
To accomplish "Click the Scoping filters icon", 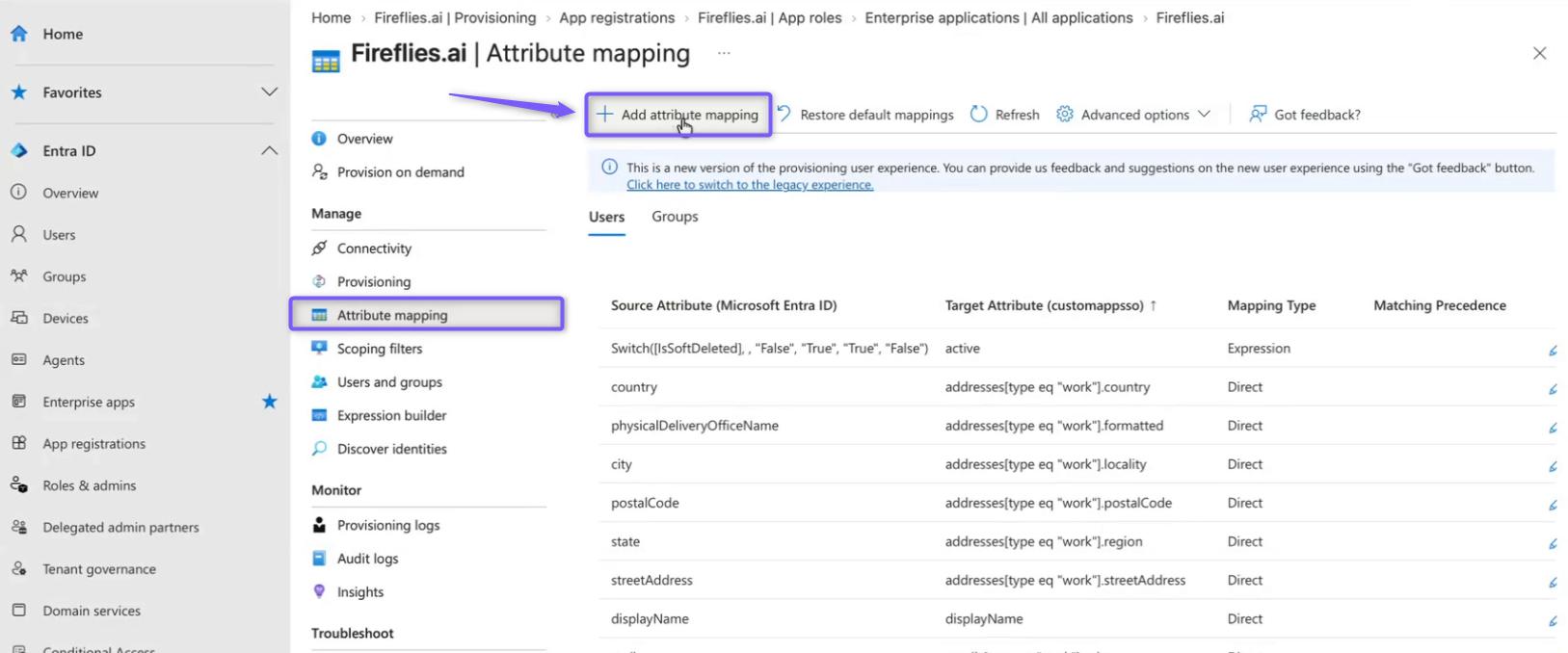I will tap(319, 349).
